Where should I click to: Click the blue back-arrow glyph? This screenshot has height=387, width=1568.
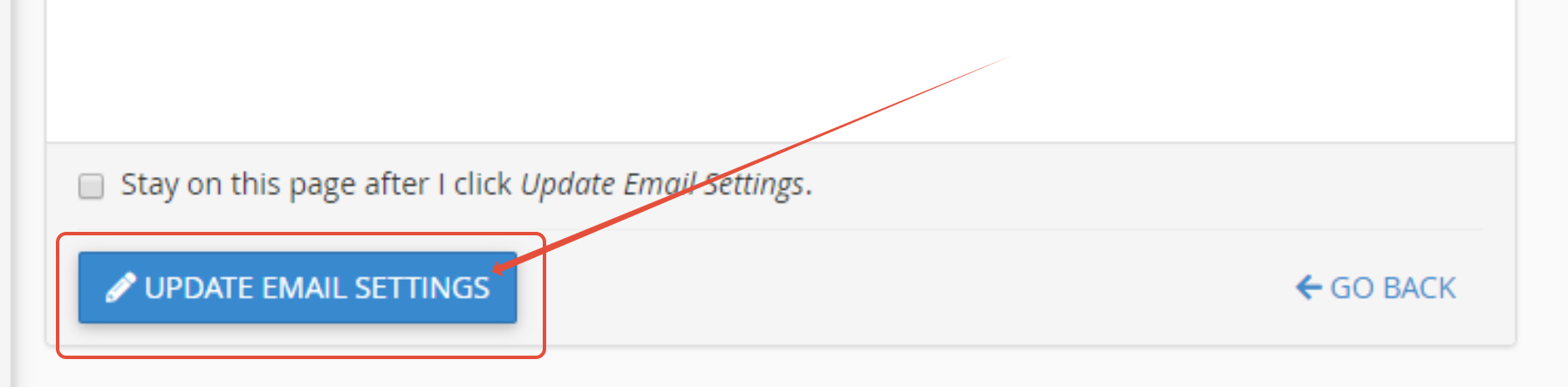1309,288
